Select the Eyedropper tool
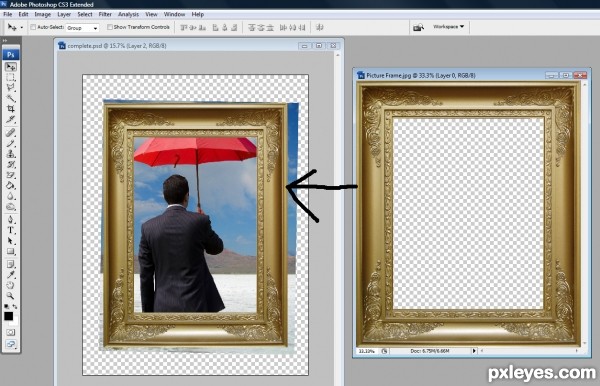The height and width of the screenshot is (386, 600). click(11, 275)
